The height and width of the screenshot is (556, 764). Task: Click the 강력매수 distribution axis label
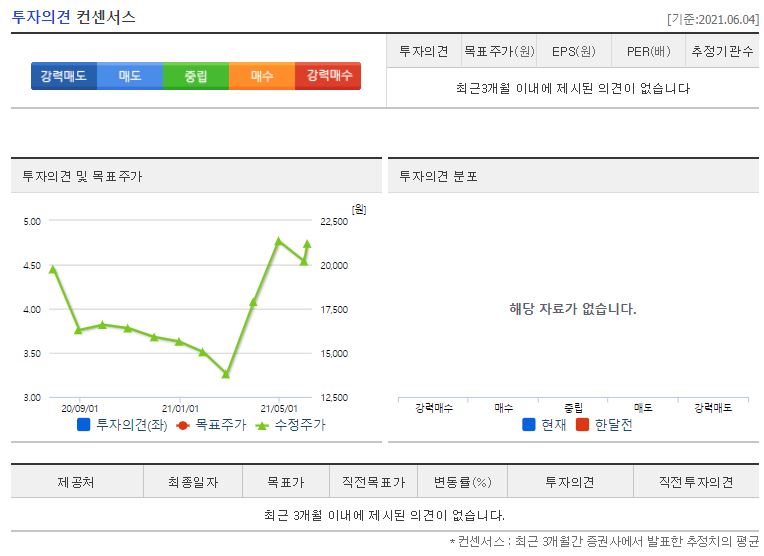tap(434, 407)
